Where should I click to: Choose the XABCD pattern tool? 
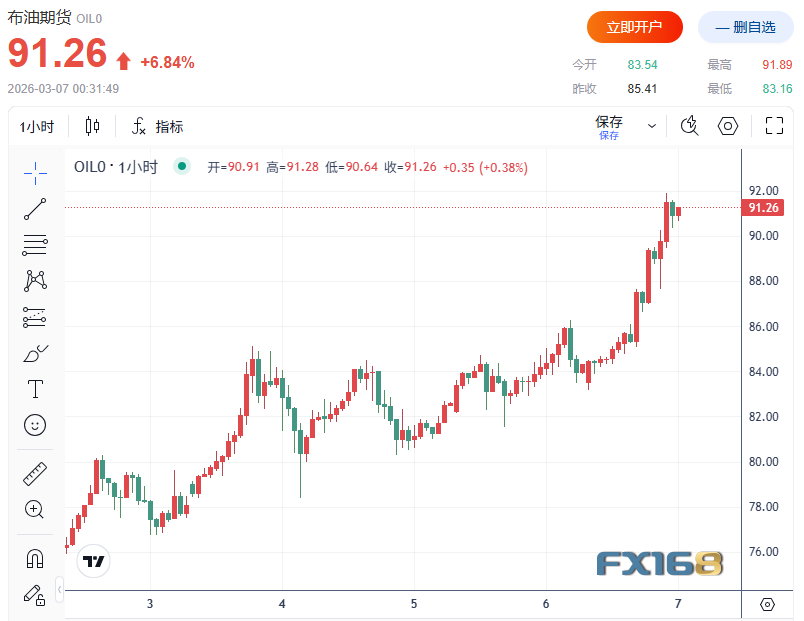click(35, 281)
